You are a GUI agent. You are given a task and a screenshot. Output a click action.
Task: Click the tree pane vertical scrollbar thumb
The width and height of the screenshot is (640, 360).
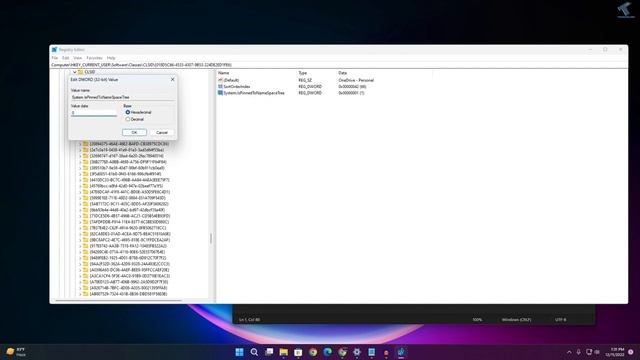[x=211, y=238]
